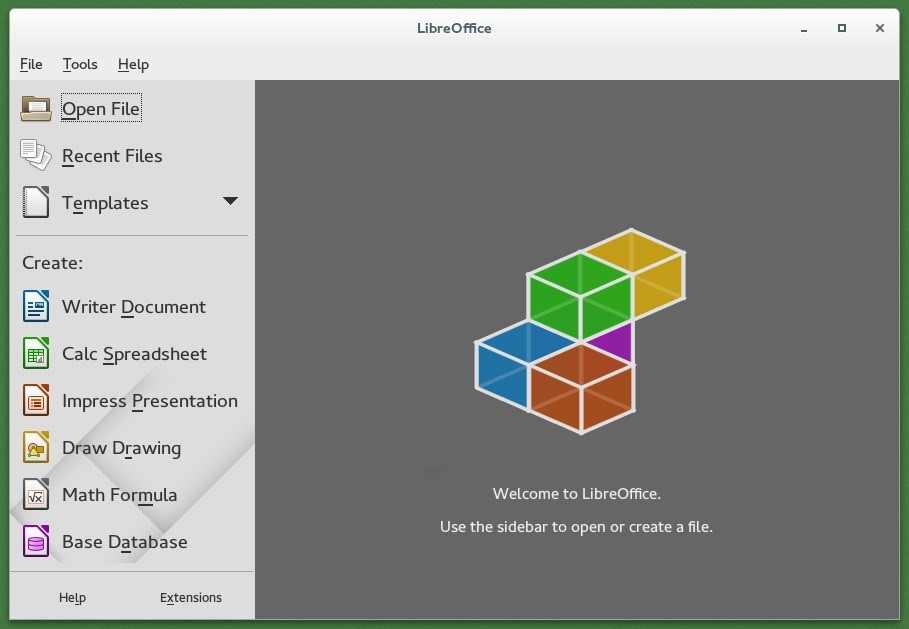Screen dimensions: 909x629
Task: Click the Open File label text
Action: (101, 108)
